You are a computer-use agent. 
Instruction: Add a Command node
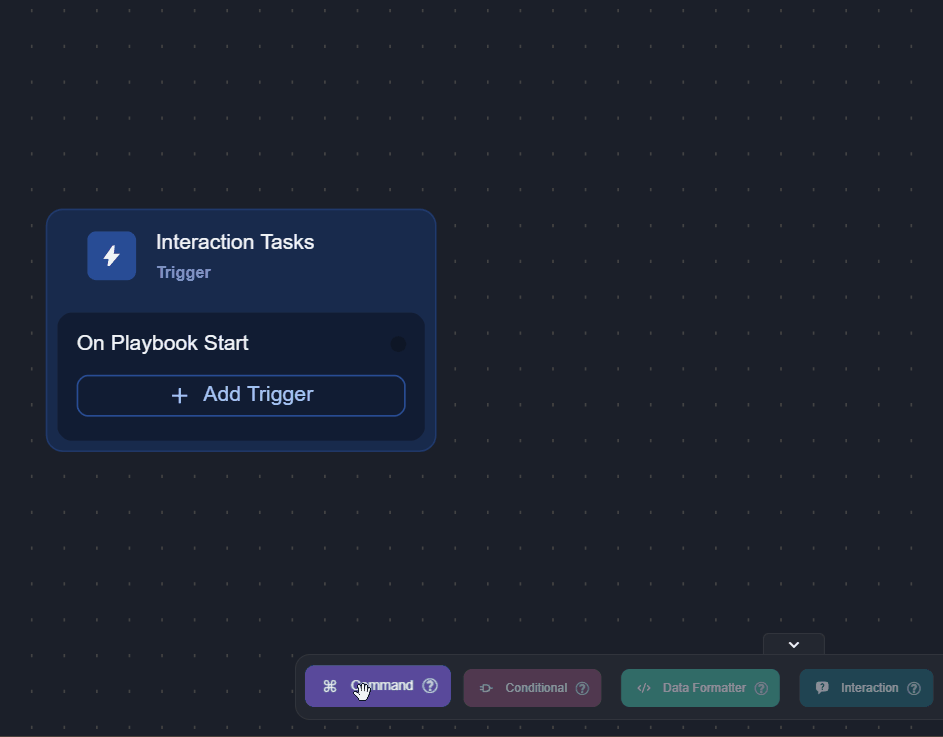(378, 687)
